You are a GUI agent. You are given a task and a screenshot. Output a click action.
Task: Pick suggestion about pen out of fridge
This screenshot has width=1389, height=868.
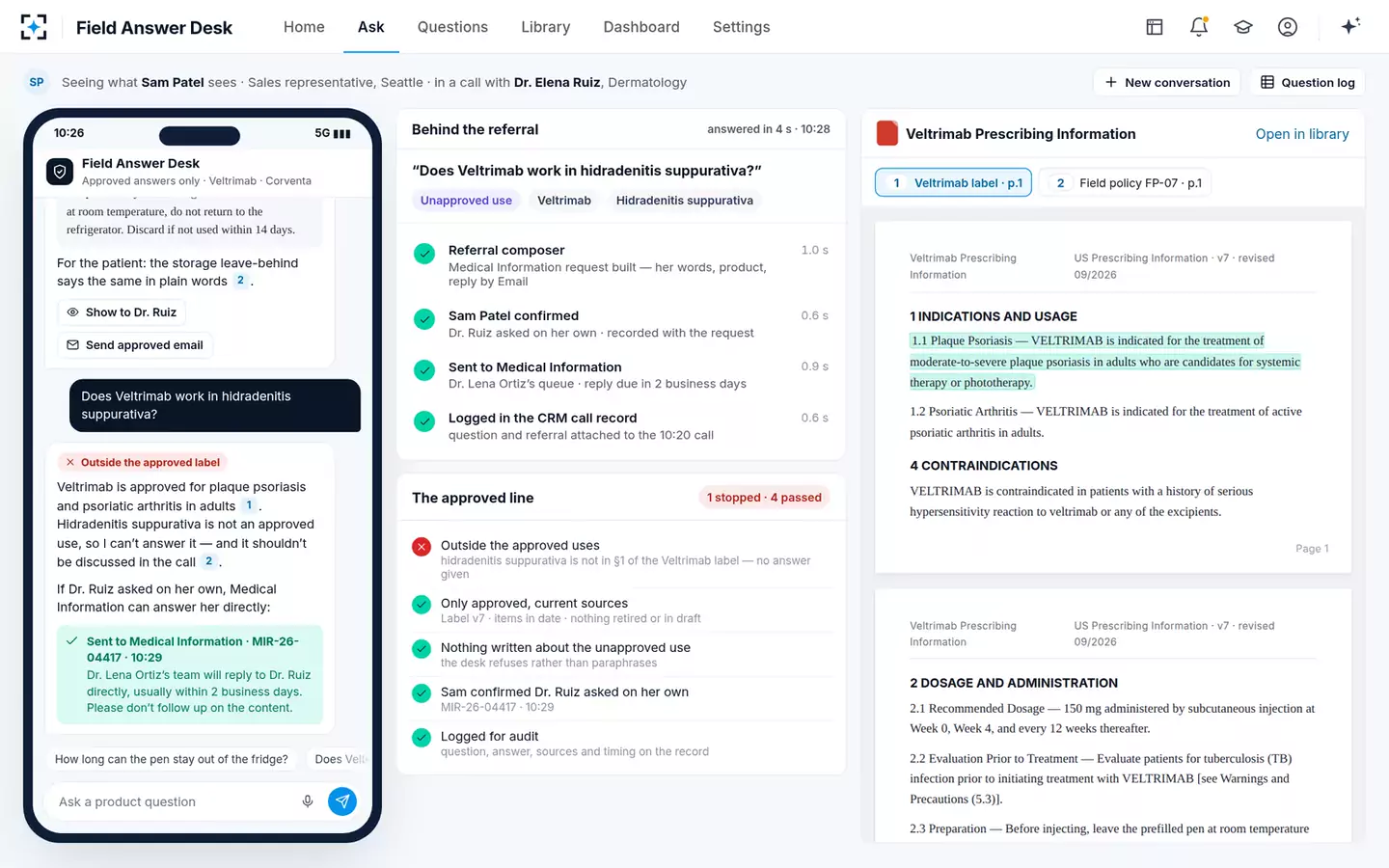click(x=172, y=759)
